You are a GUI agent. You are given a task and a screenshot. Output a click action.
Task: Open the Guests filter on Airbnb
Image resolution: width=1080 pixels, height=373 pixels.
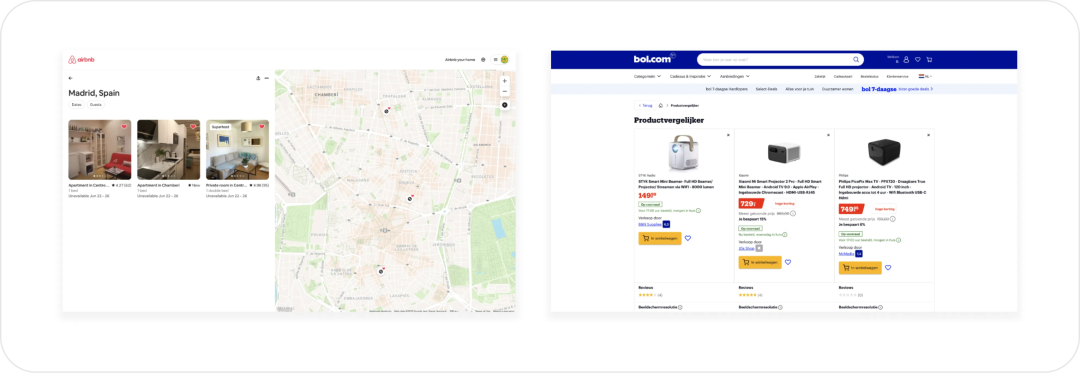[96, 105]
